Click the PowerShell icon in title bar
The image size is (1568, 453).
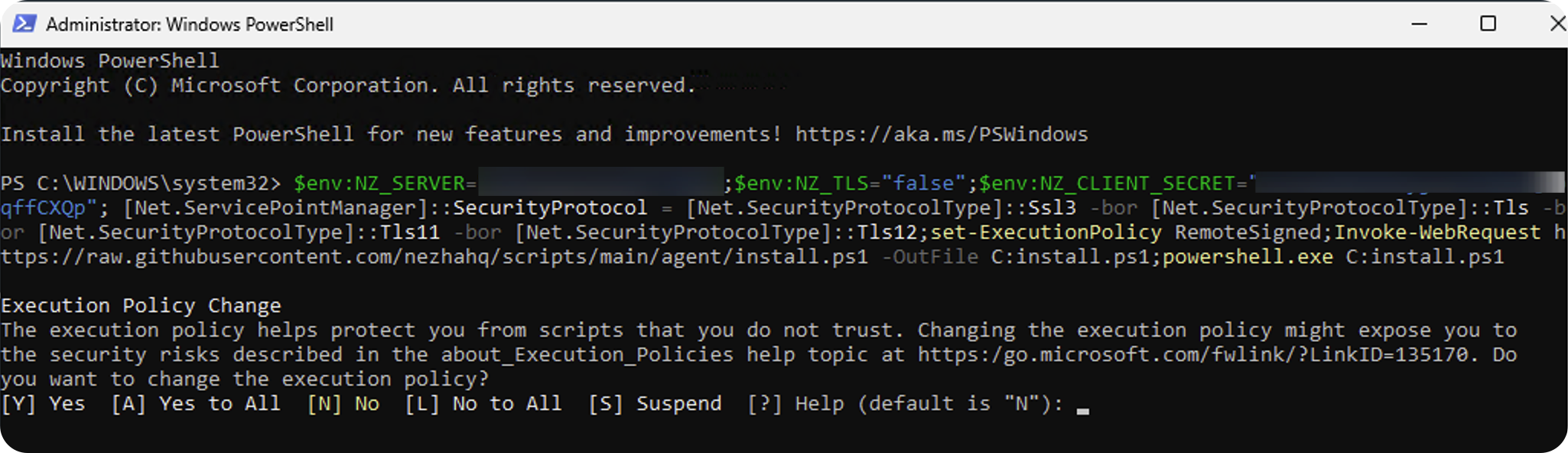(x=24, y=24)
